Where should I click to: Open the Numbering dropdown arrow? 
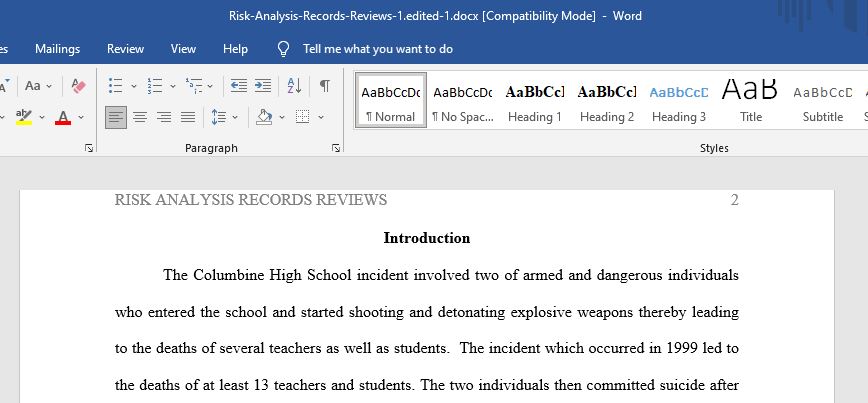pos(173,86)
